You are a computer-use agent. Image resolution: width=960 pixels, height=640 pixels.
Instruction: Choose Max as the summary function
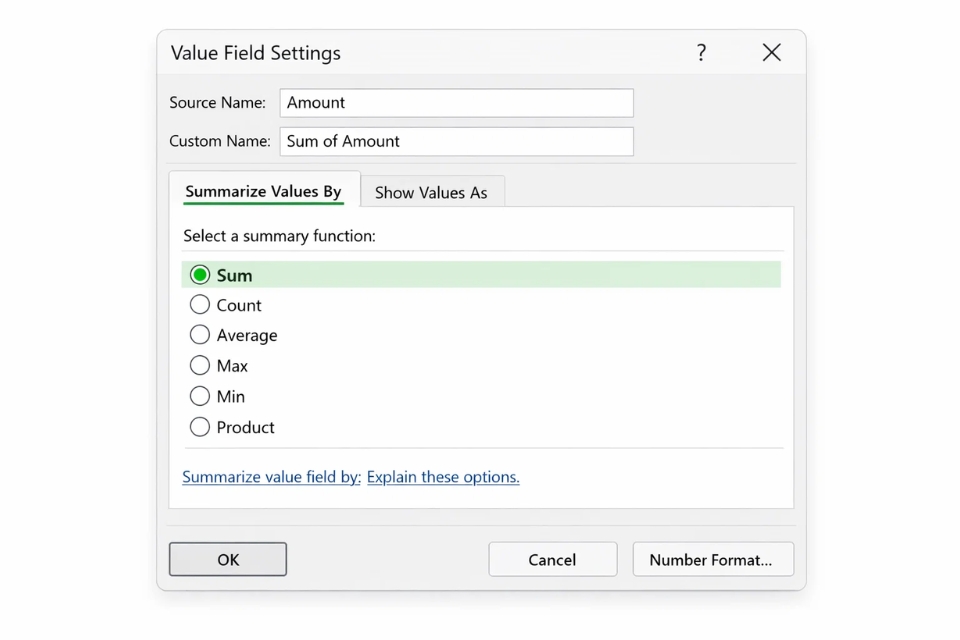200,366
